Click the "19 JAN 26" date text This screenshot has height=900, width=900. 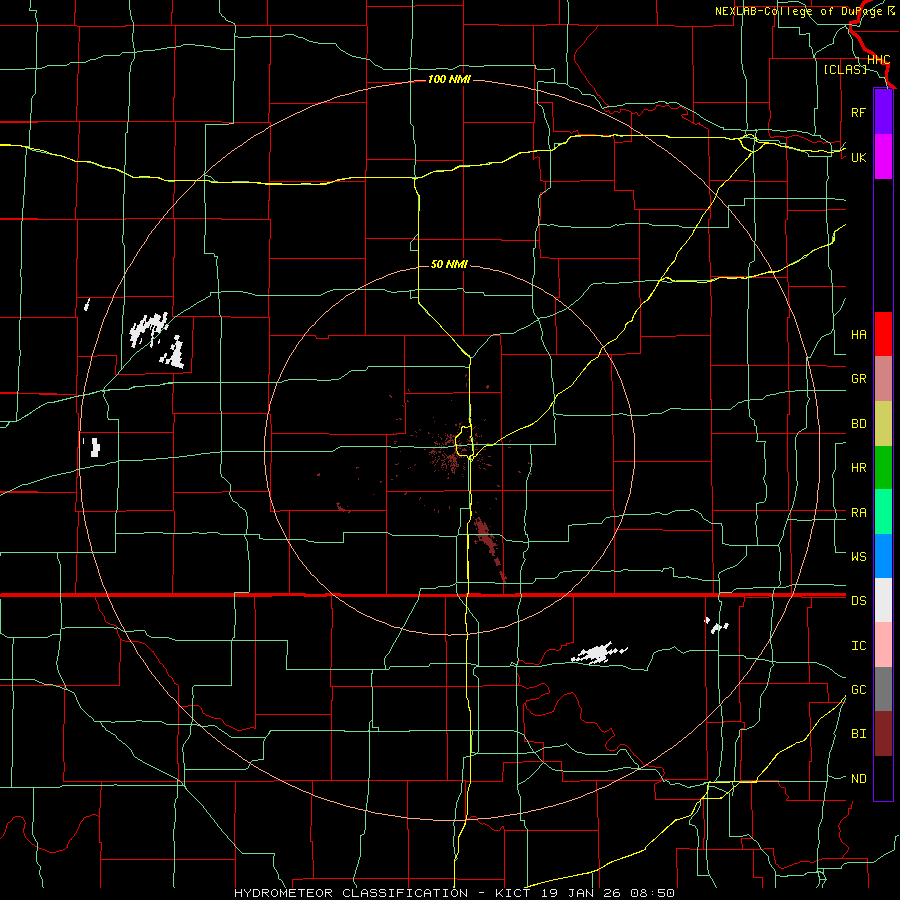coord(583,893)
